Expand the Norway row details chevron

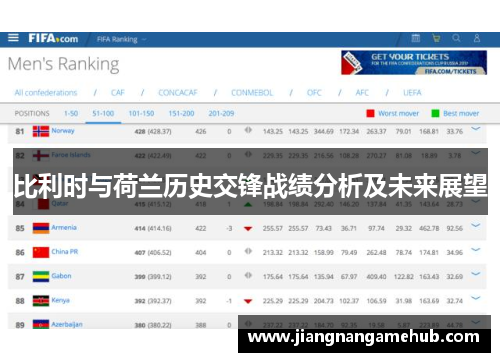[x=476, y=129]
